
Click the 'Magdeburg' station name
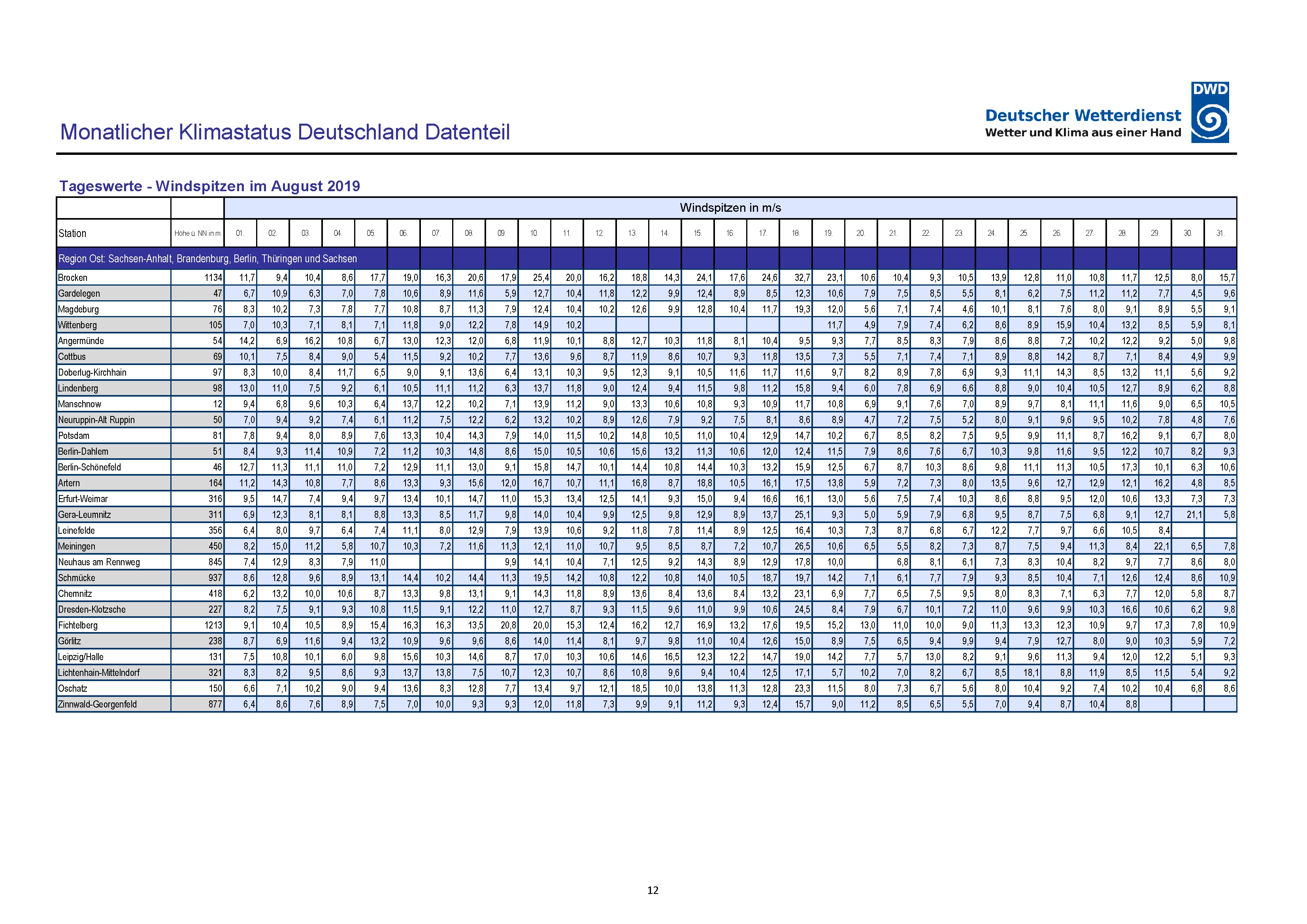[x=79, y=310]
